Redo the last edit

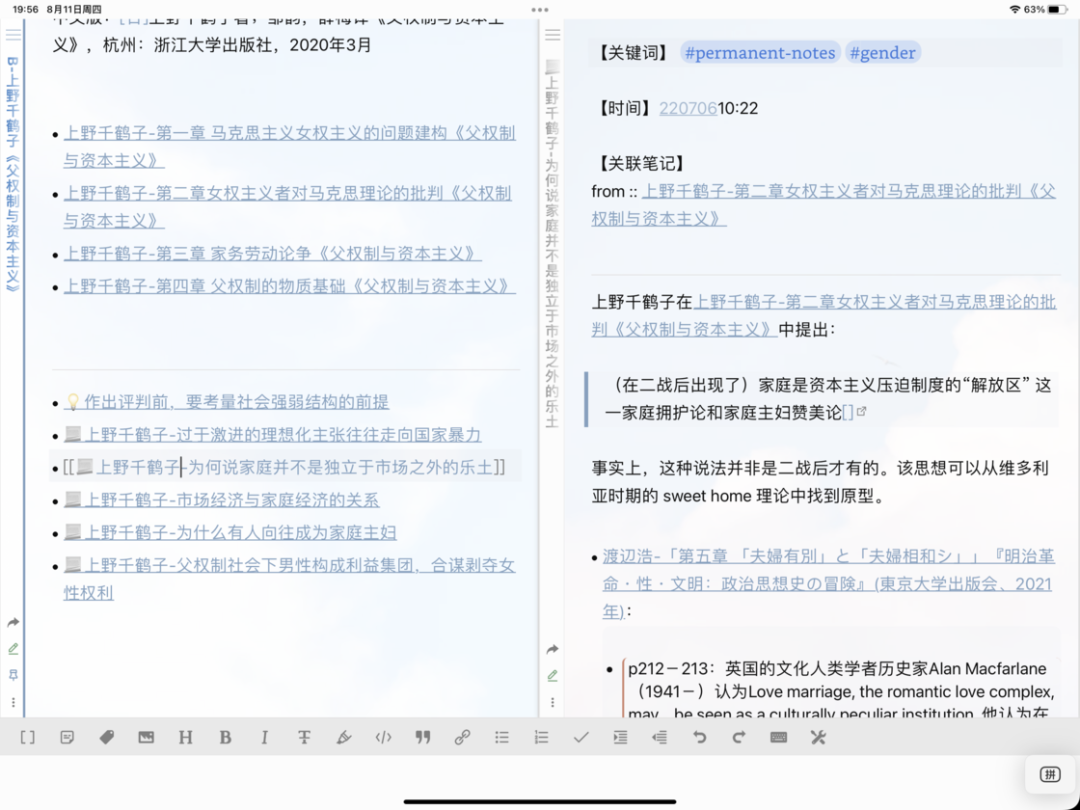[739, 738]
